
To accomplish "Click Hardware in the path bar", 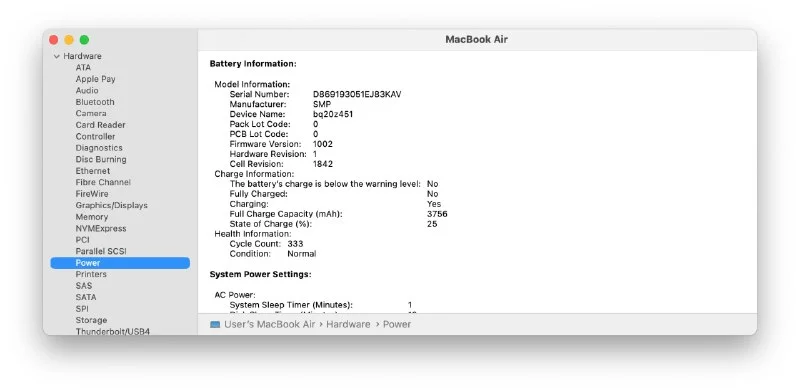I will (348, 325).
